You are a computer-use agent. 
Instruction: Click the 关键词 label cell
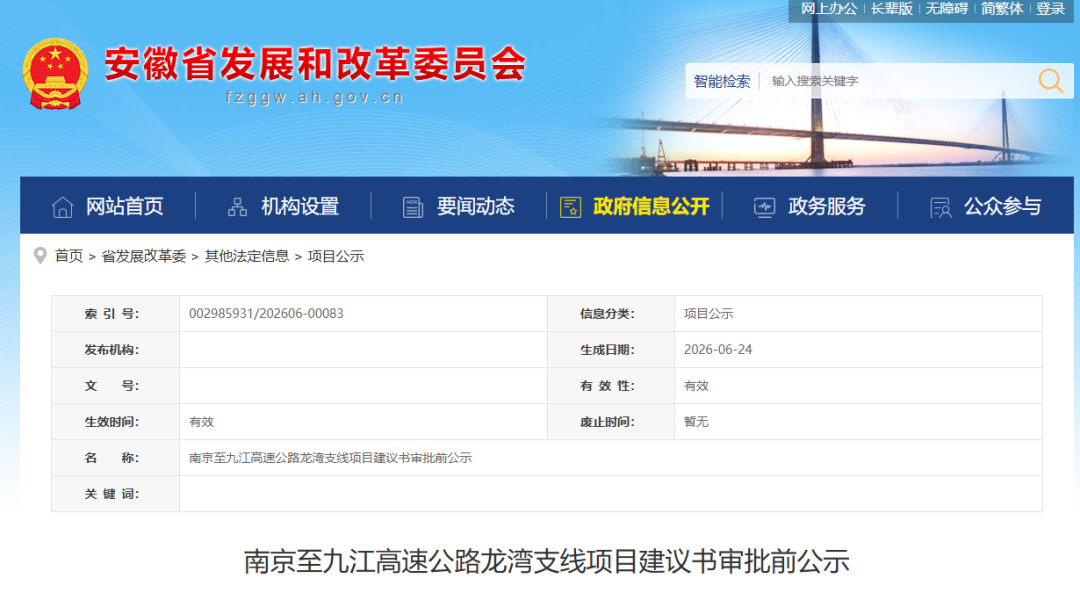pyautogui.click(x=115, y=494)
